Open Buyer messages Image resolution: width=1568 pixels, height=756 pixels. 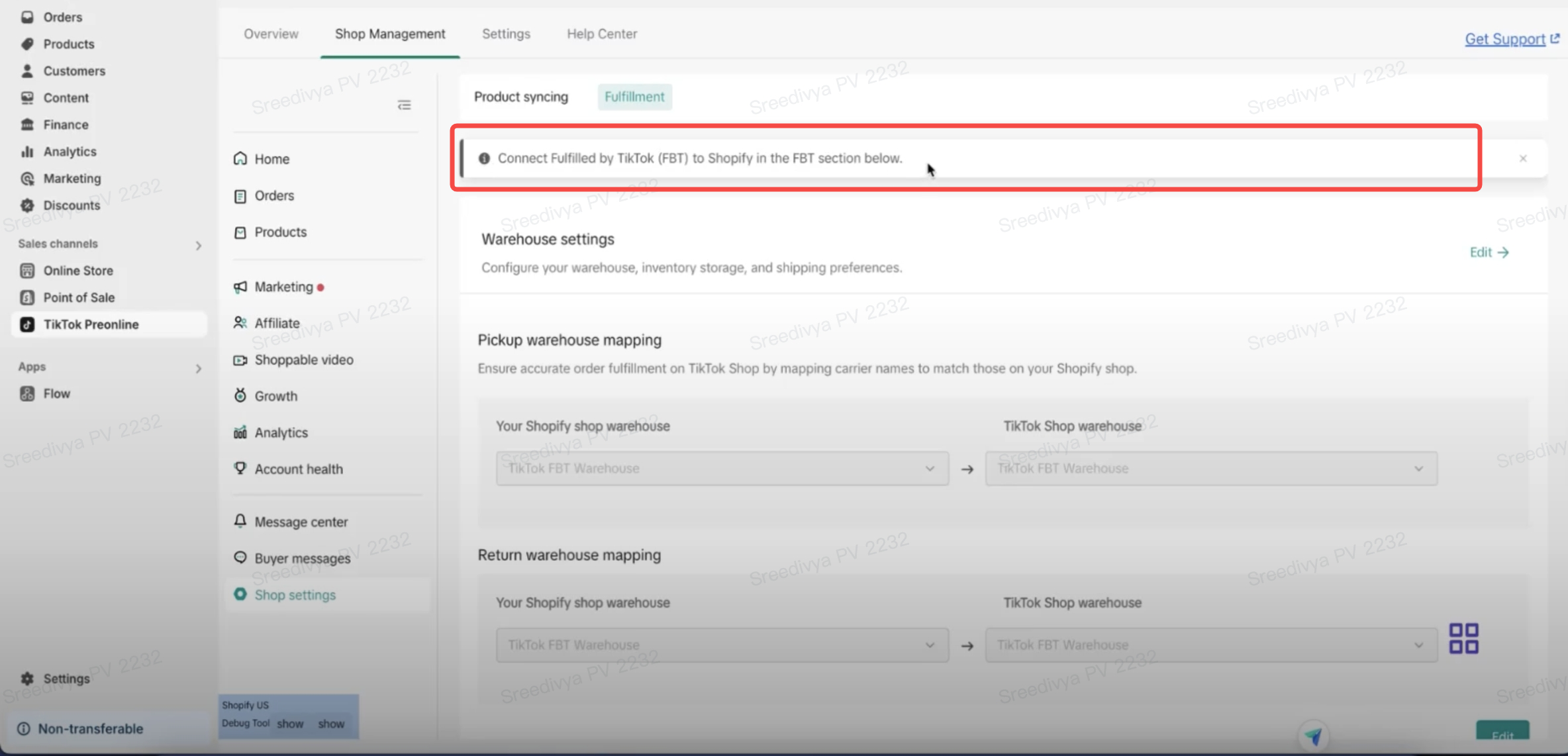pos(302,558)
